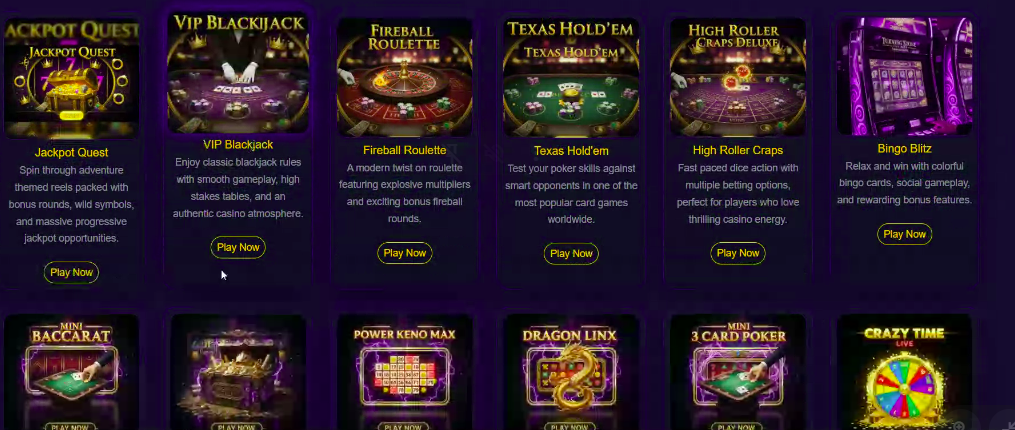Select the Bingo Blitz slot machine image

[904, 76]
